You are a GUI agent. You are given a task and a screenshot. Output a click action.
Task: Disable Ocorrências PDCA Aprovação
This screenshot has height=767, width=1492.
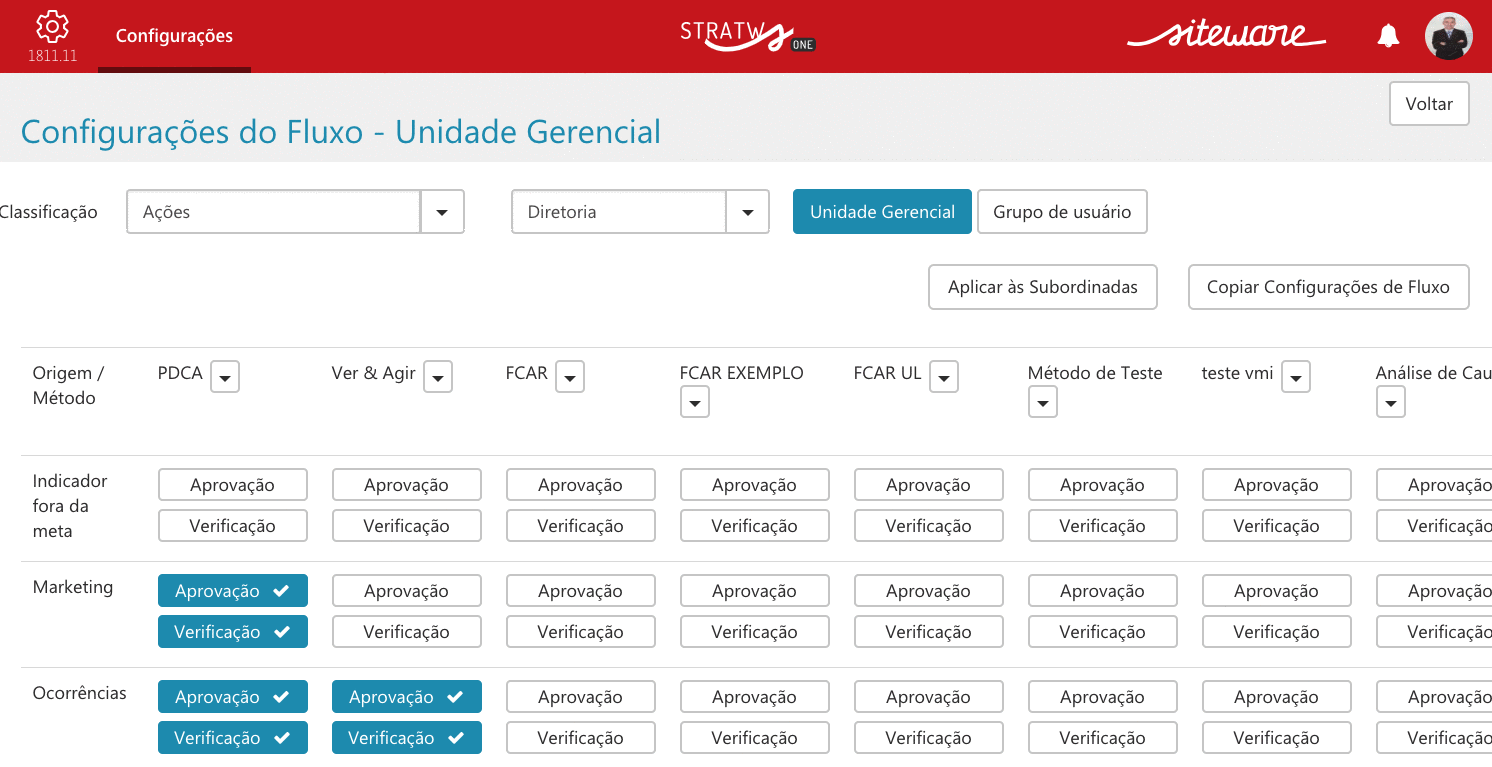[233, 697]
